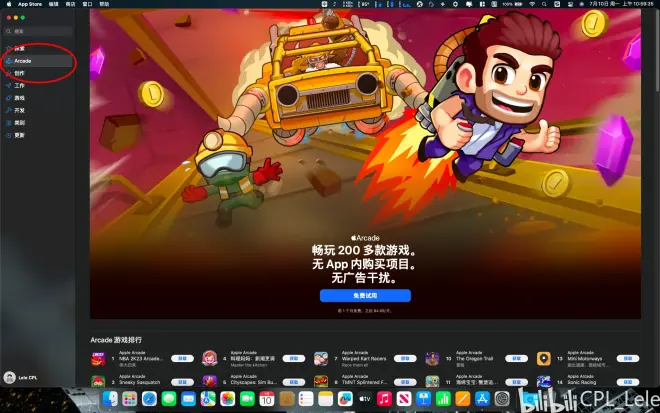Open the 类别 (Categories) sidebar item
Image resolution: width=660 pixels, height=413 pixels.
pos(20,122)
